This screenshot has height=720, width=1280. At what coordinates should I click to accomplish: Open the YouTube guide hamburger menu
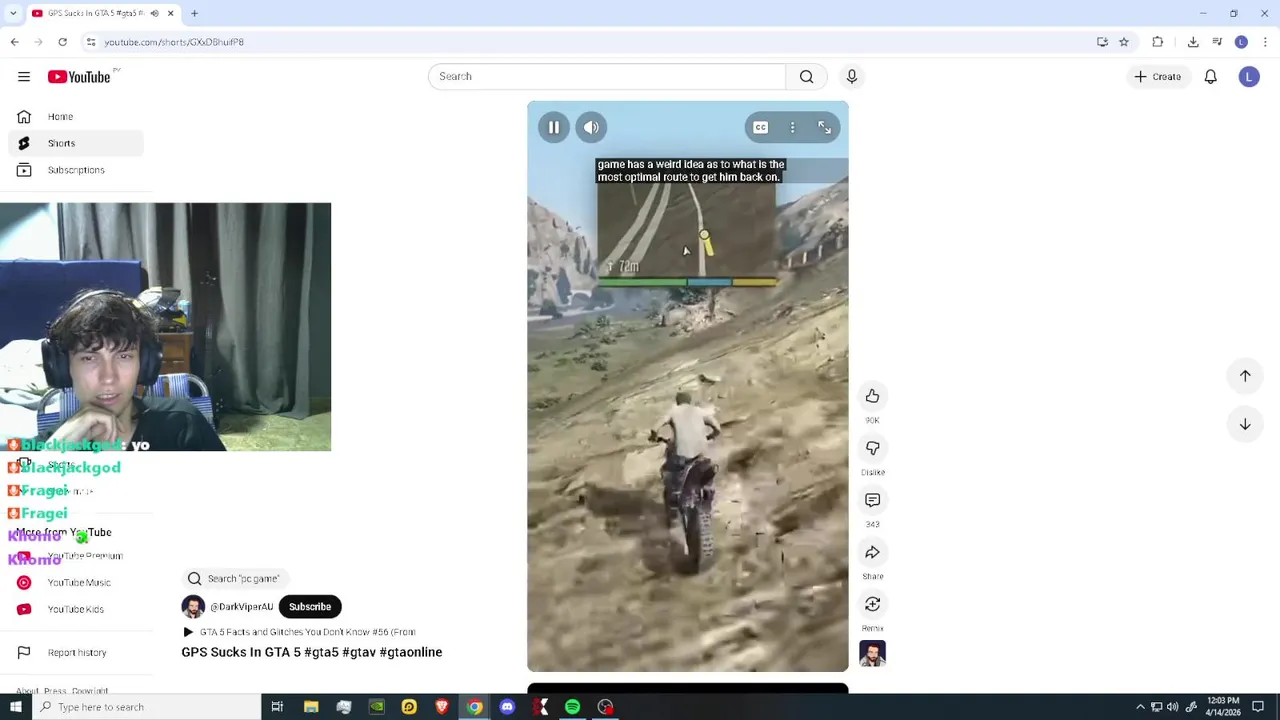[24, 77]
